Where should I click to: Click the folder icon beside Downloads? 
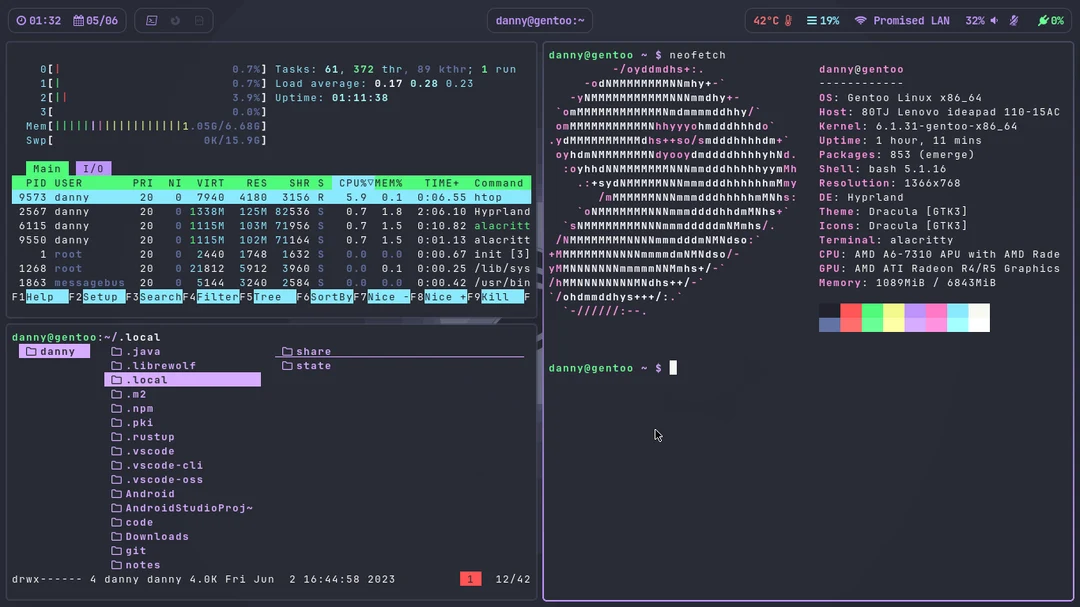(116, 537)
